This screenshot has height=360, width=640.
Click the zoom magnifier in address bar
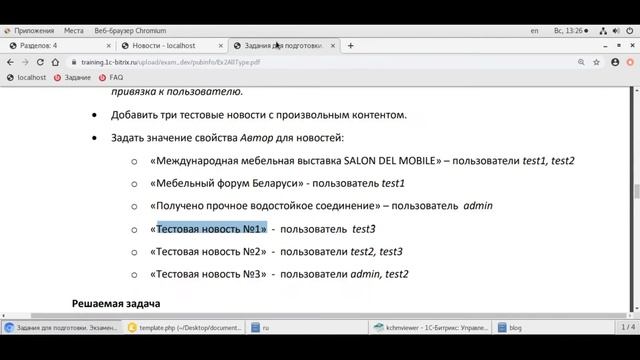click(581, 62)
